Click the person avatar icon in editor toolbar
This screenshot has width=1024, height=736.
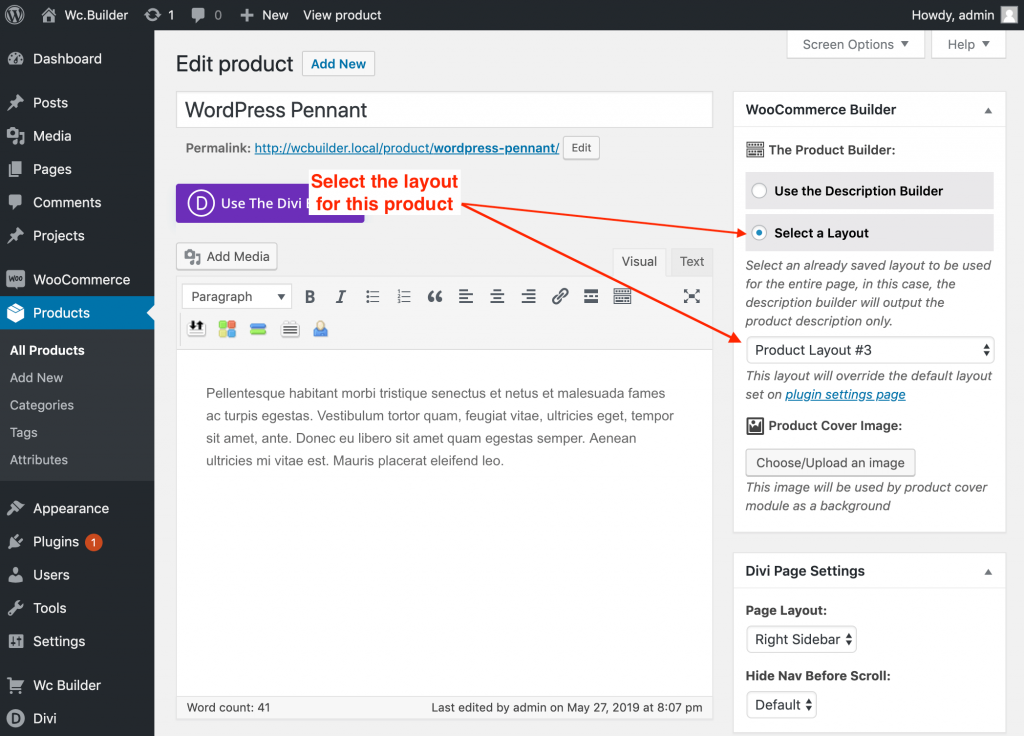click(x=320, y=328)
